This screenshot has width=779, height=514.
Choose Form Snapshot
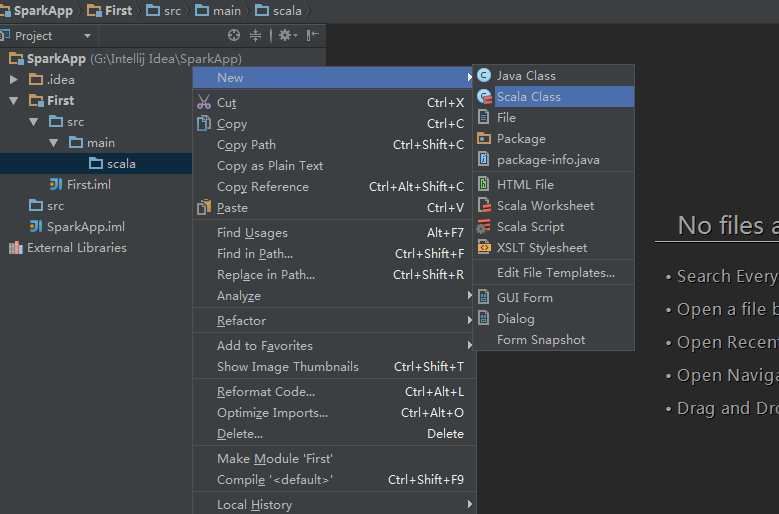554,340
